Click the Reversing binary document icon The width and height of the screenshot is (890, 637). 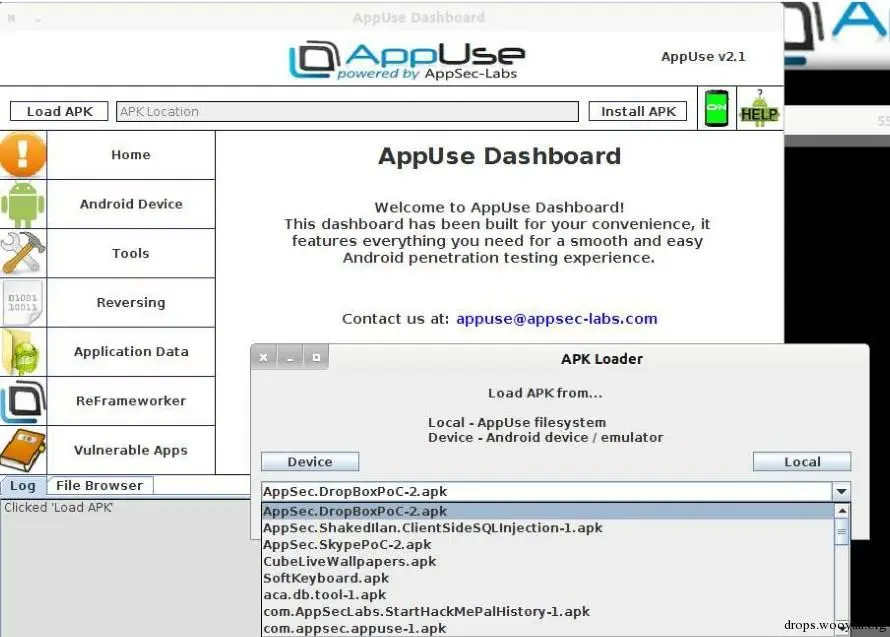(x=23, y=303)
